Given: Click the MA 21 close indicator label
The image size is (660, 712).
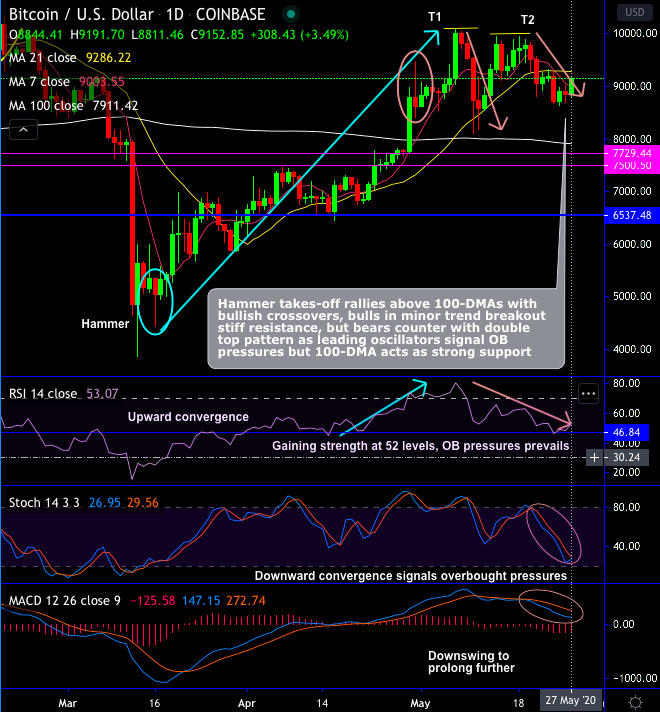Looking at the screenshot, I should click(43, 58).
